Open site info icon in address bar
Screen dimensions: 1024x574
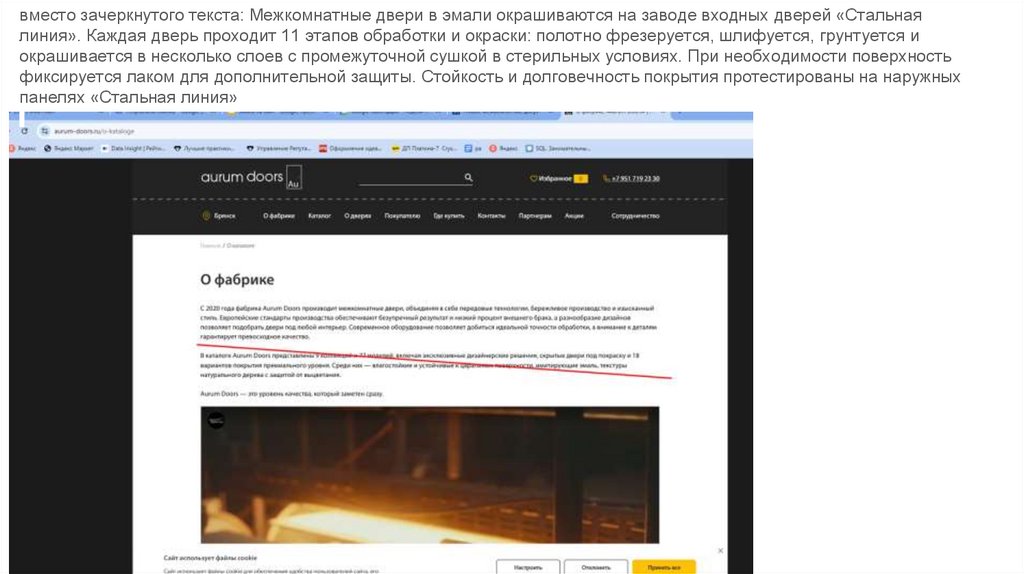tap(44, 131)
